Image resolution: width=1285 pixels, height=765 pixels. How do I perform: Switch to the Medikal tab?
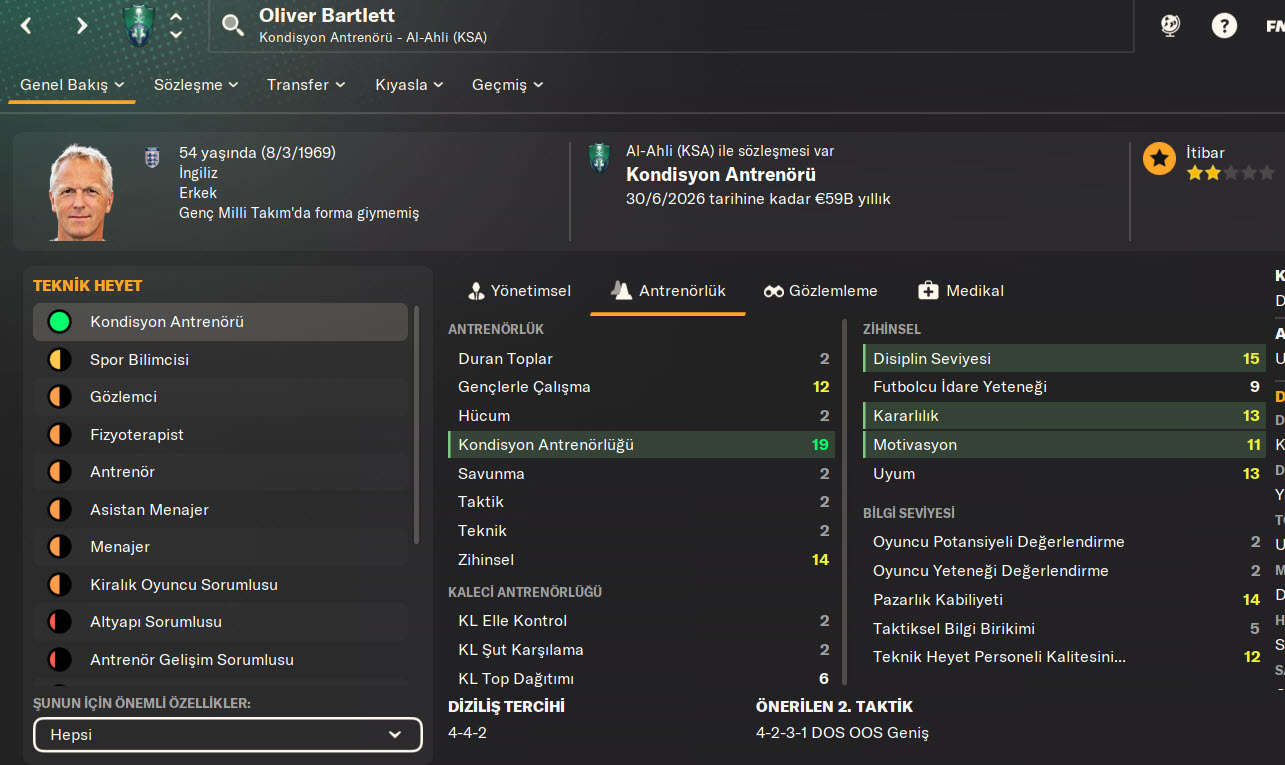click(961, 291)
